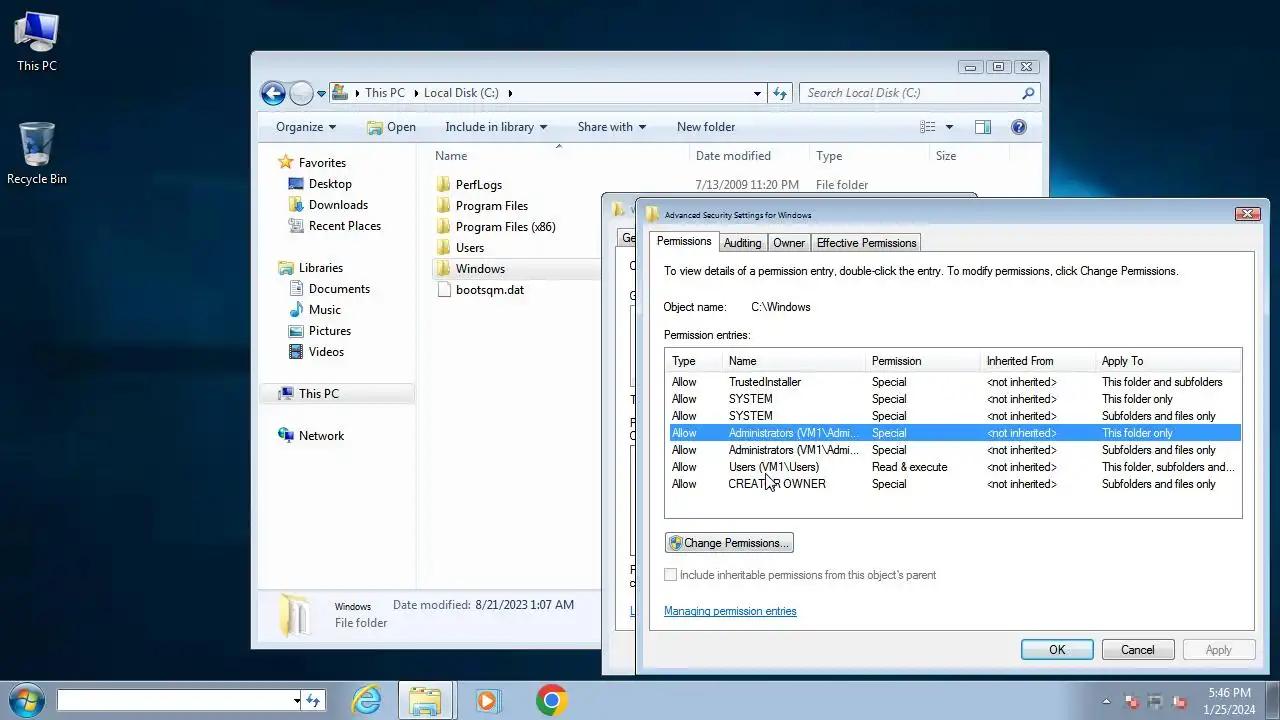Click the Open toolbar button
1280x720 pixels.
coord(391,127)
